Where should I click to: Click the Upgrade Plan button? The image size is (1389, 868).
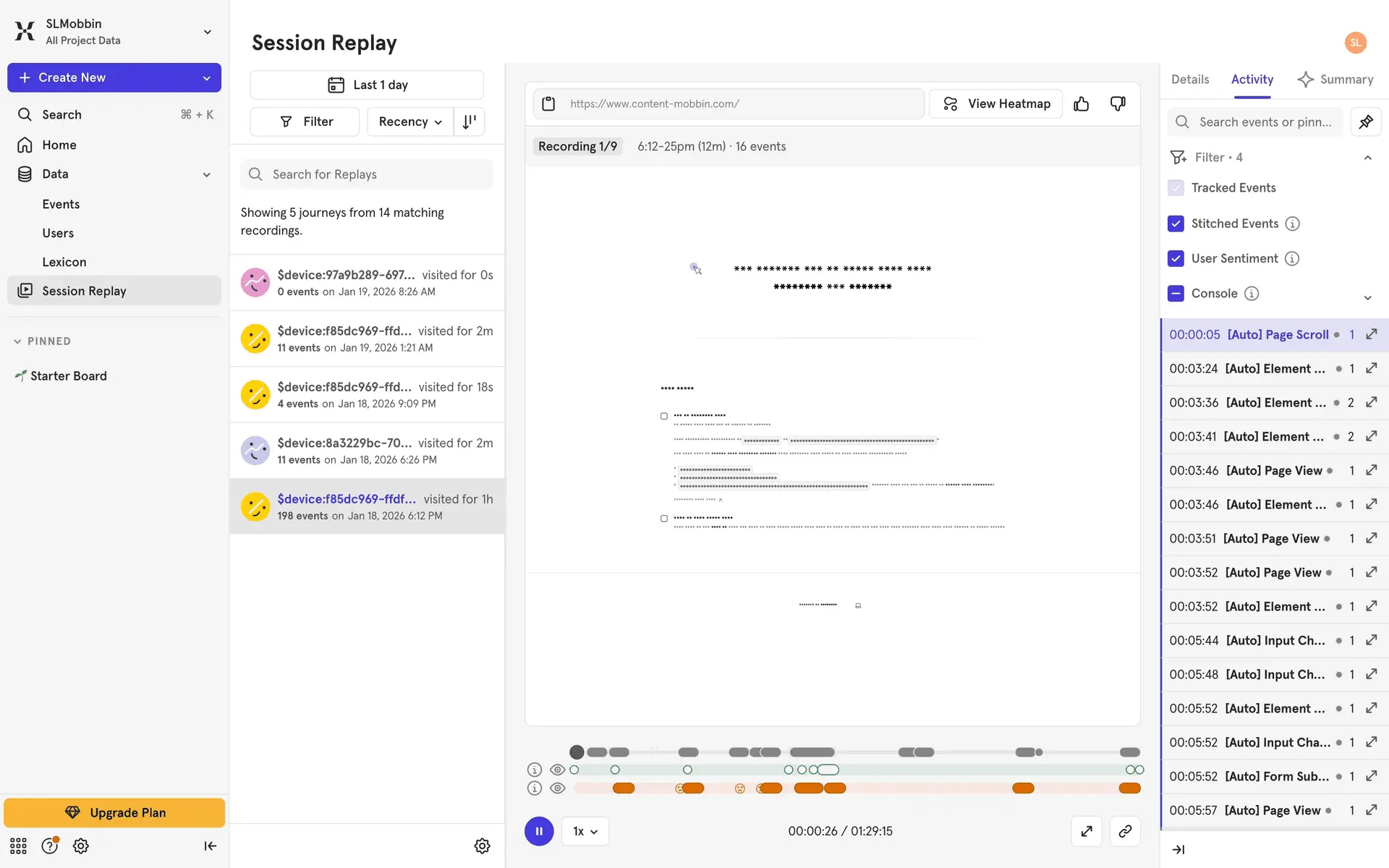pos(114,812)
